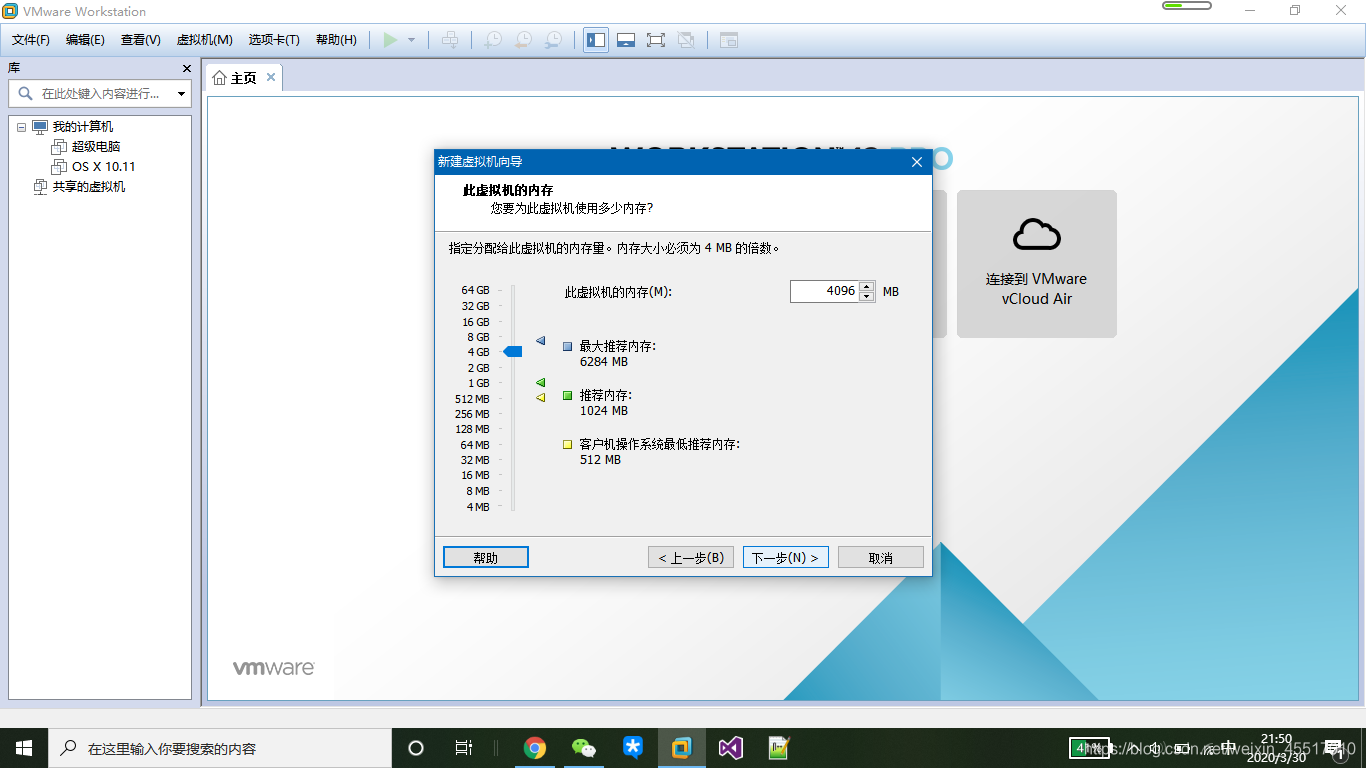Screen dimensions: 1366x768
Task: Open the 帮助(H) menu
Action: [x=336, y=40]
